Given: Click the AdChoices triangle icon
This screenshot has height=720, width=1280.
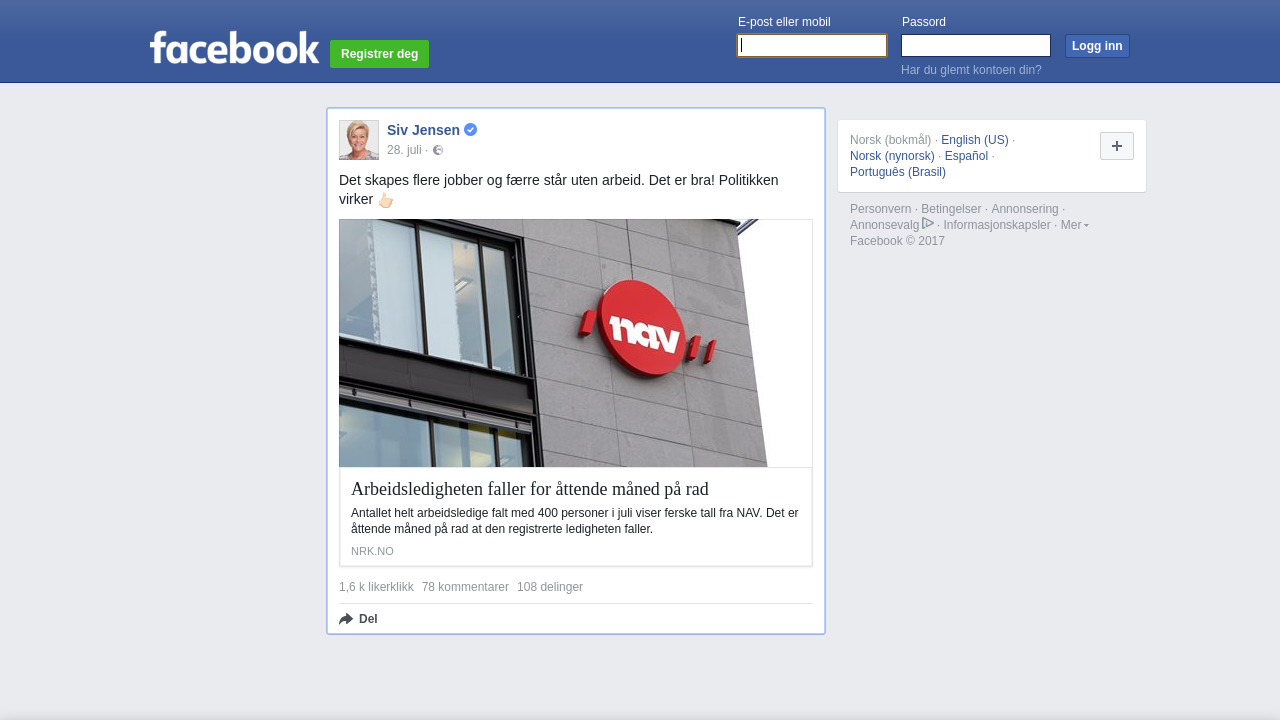Looking at the screenshot, I should 928,223.
